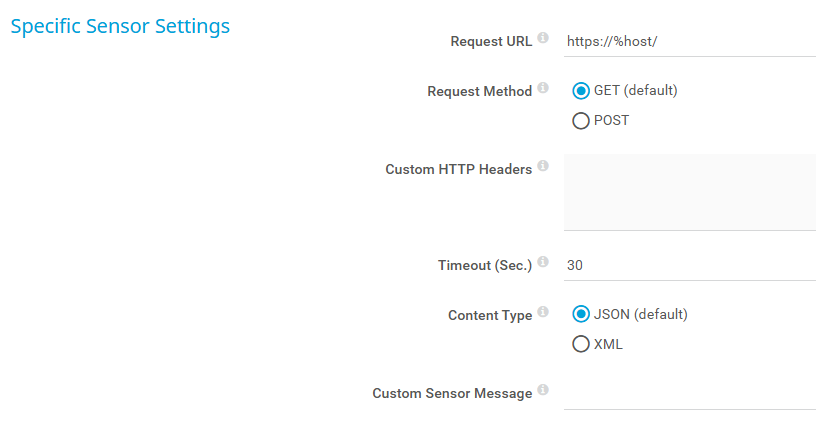This screenshot has height=422, width=816.
Task: Select JSON (default) content type
Action: tap(581, 314)
